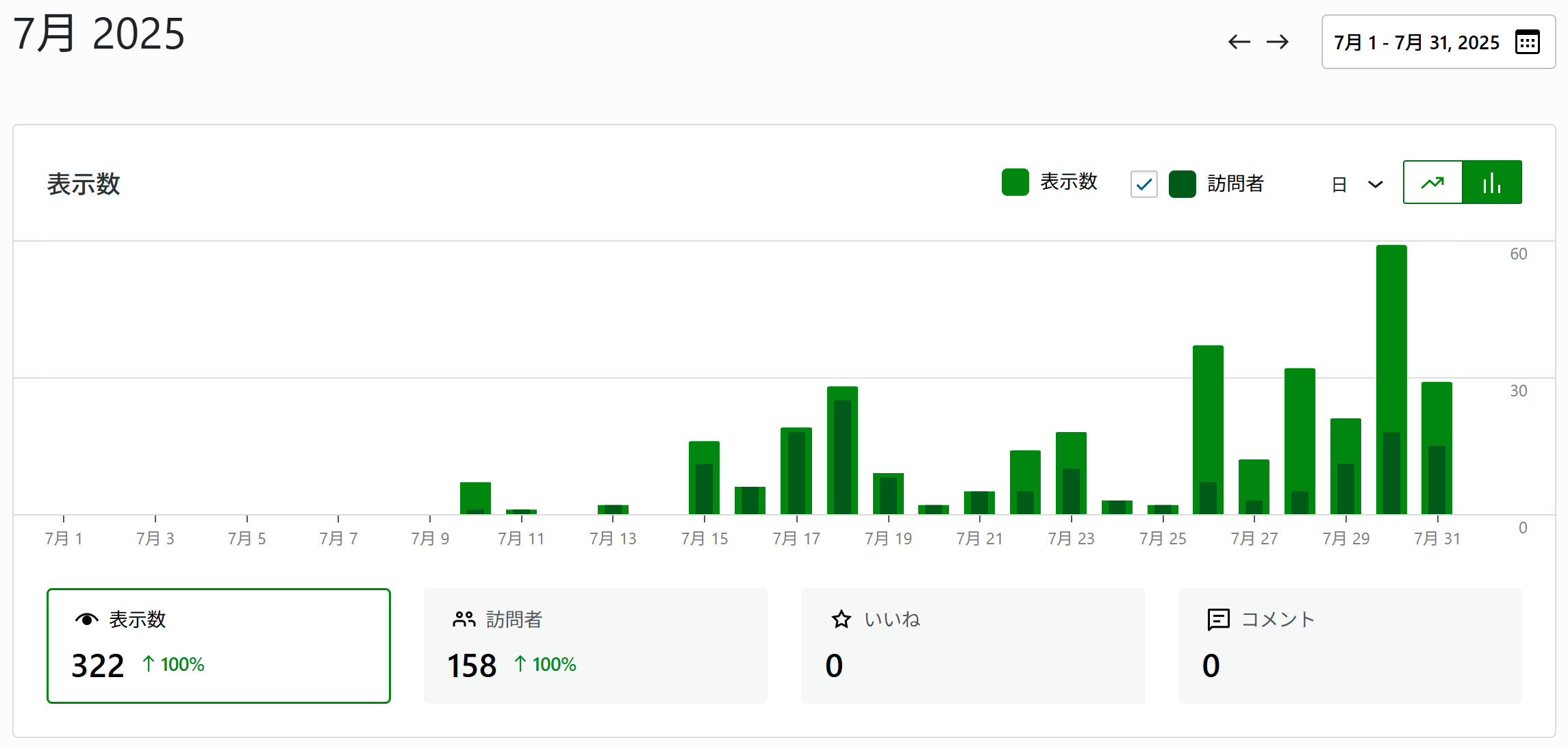Open the 日 period dropdown
Viewport: 1568px width, 749px height.
coord(1357,183)
